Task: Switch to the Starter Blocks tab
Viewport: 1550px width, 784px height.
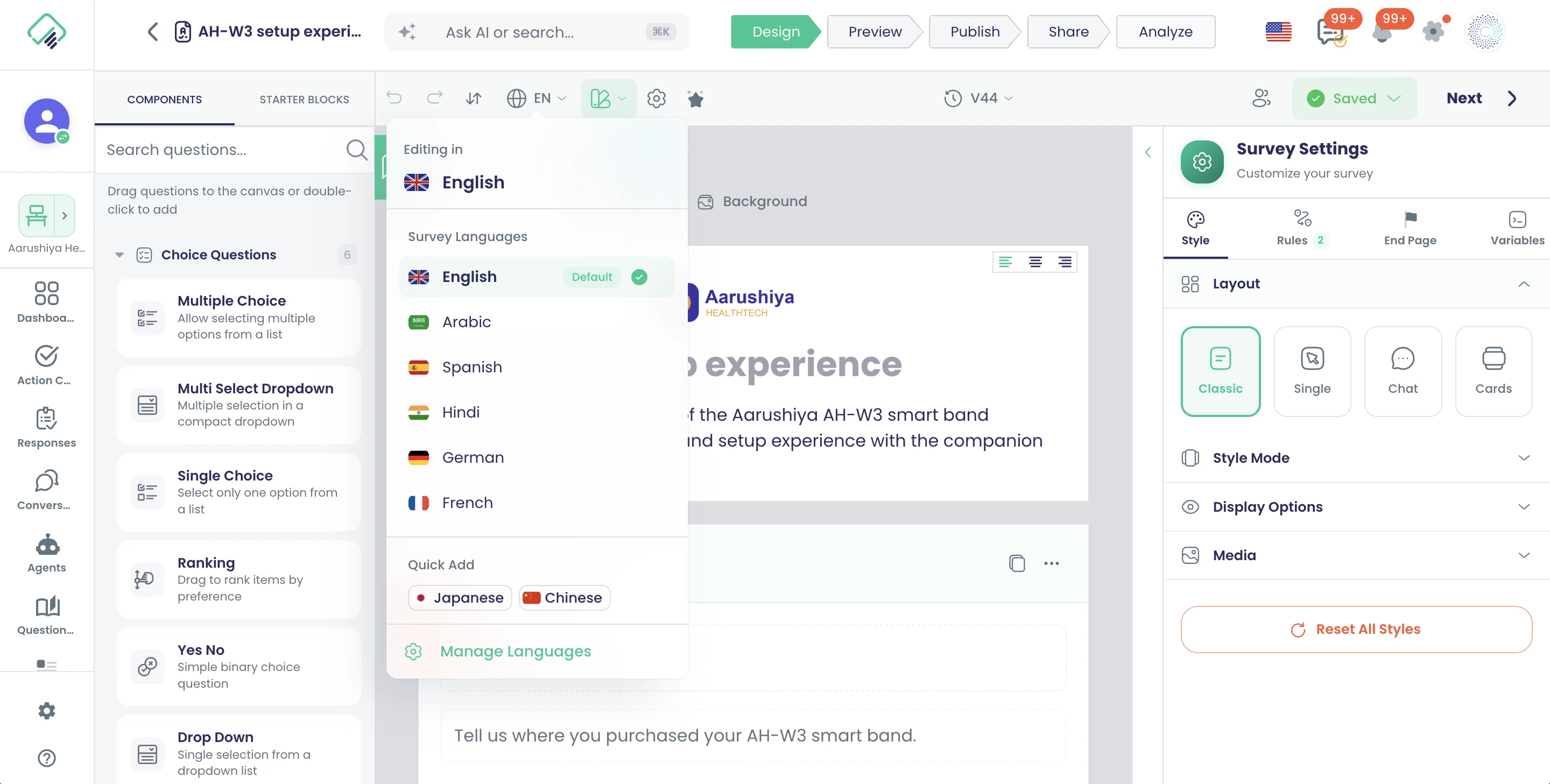Action: point(304,100)
